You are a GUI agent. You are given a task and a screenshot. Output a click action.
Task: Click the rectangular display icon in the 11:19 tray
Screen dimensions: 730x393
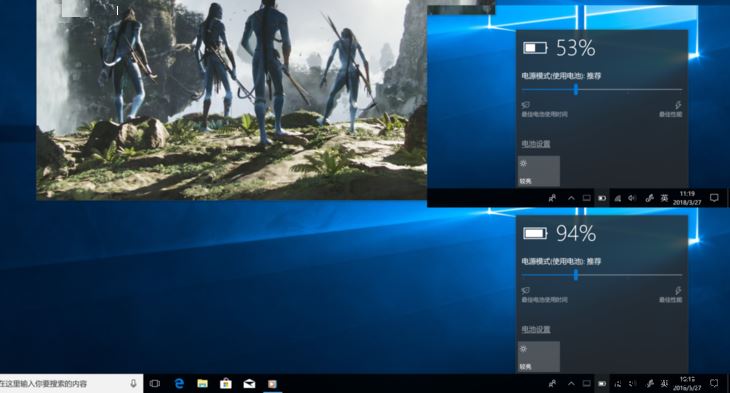(x=587, y=198)
